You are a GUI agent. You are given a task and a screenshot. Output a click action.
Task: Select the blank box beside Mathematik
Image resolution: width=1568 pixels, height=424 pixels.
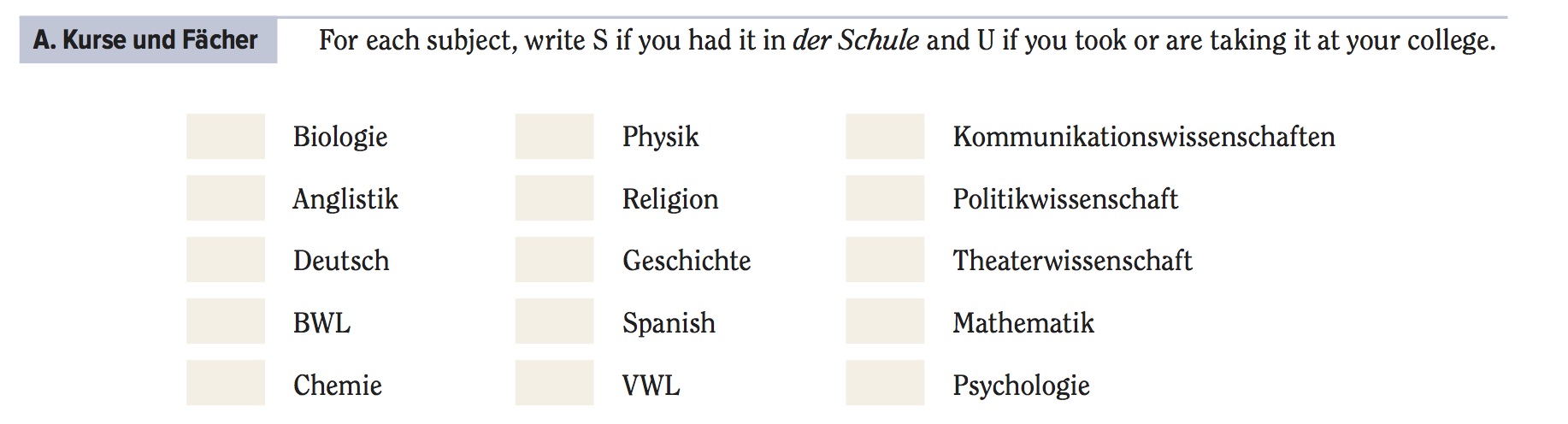(885, 321)
